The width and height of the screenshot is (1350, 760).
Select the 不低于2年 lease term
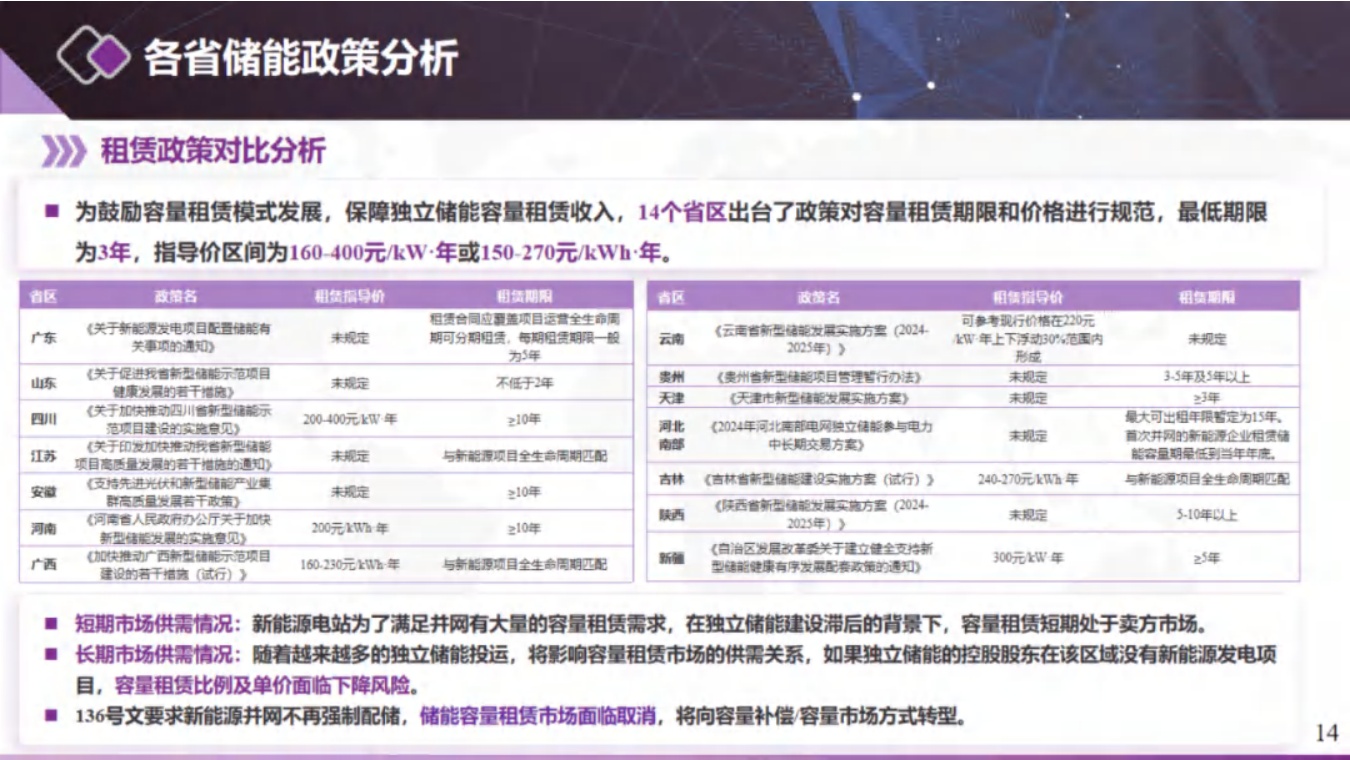pyautogui.click(x=525, y=383)
